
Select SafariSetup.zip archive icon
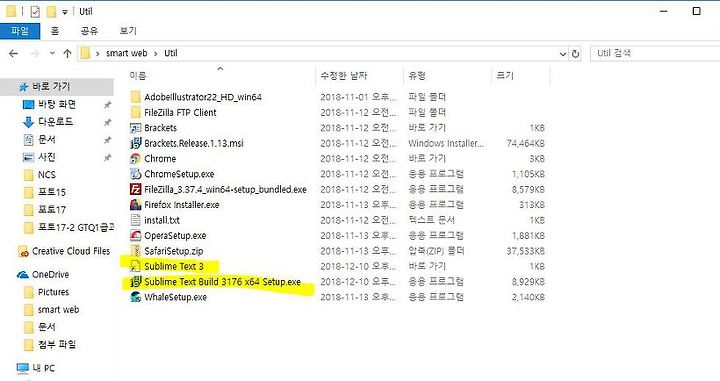pyautogui.click(x=135, y=251)
